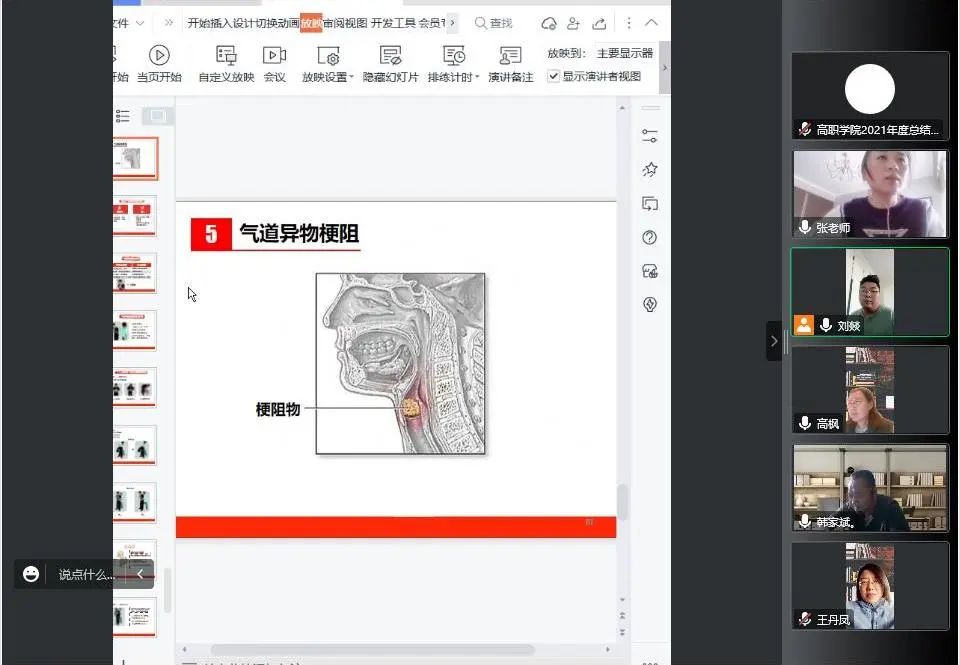
Task: Open the emoji picker in chat bar
Action: (31, 574)
